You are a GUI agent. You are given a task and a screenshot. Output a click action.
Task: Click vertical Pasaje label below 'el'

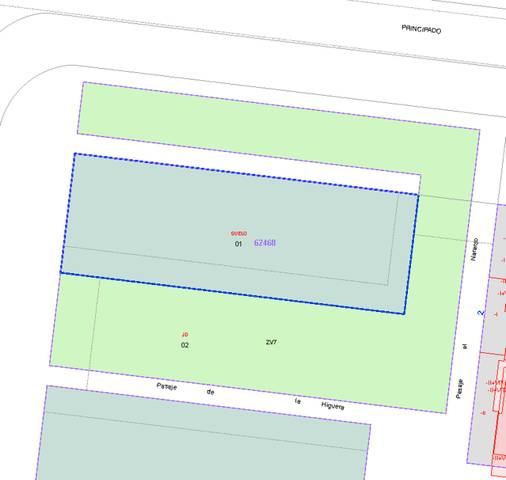click(460, 389)
